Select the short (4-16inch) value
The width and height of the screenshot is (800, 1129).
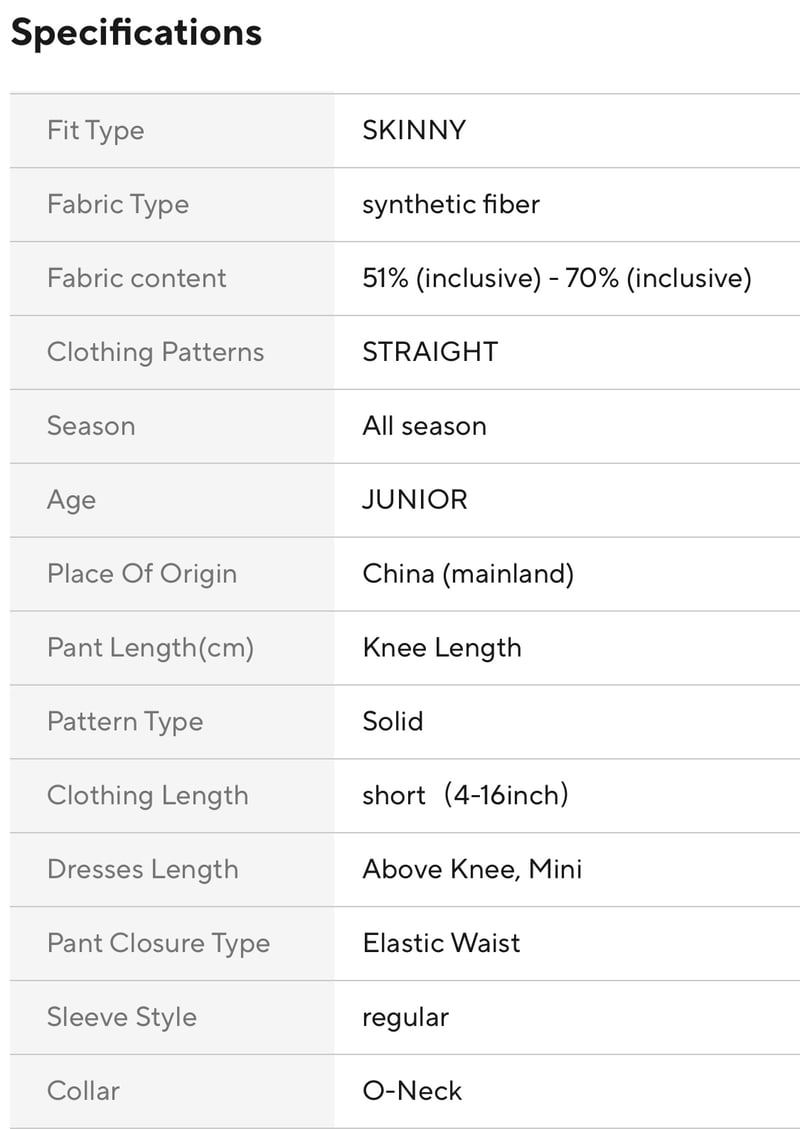(466, 796)
